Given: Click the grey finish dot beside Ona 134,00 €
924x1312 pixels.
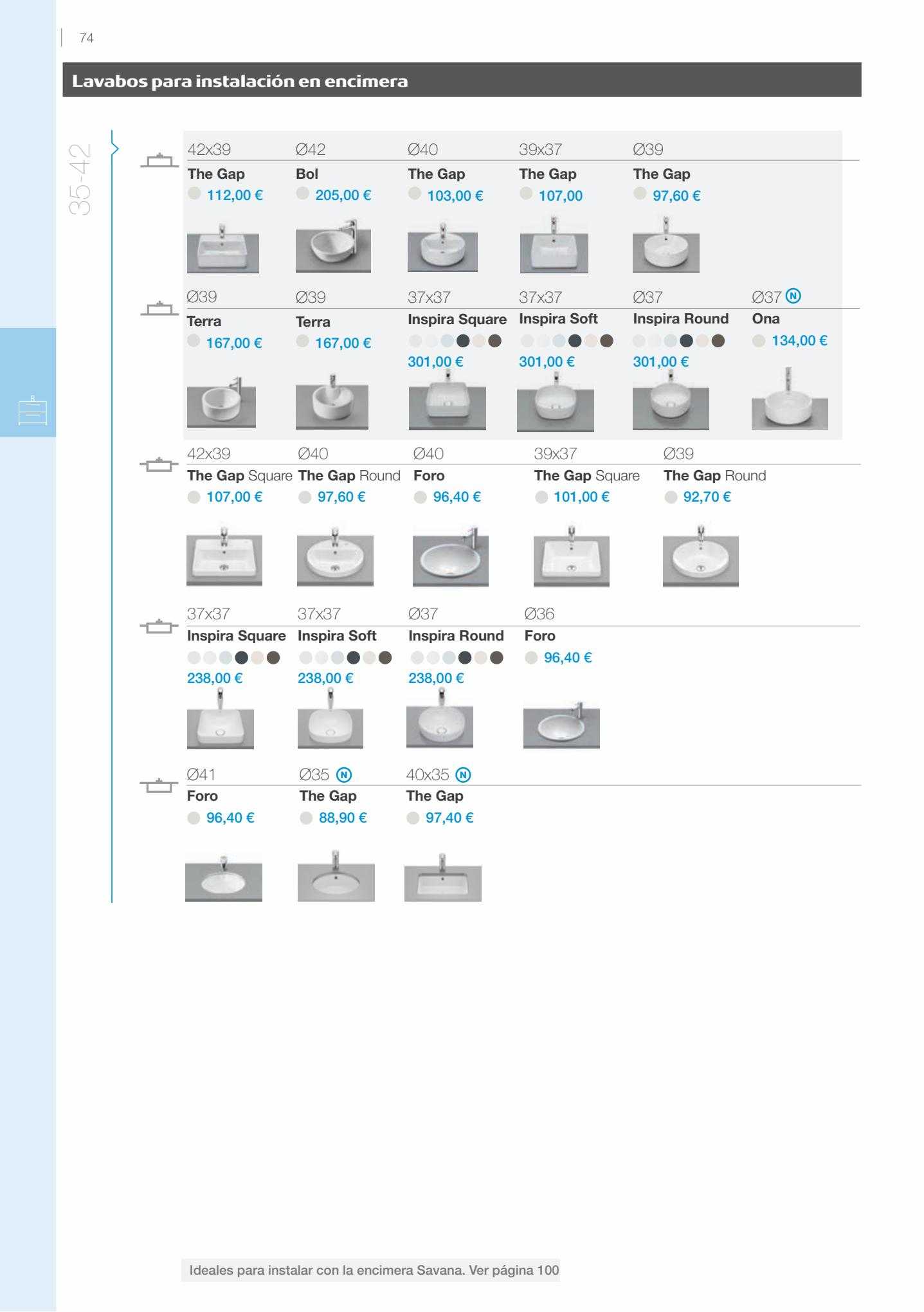Looking at the screenshot, I should point(759,341).
